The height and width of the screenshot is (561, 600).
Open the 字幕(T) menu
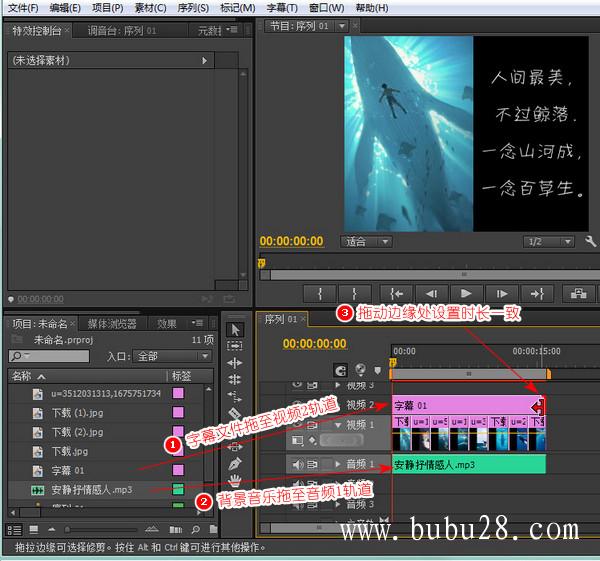click(x=282, y=8)
